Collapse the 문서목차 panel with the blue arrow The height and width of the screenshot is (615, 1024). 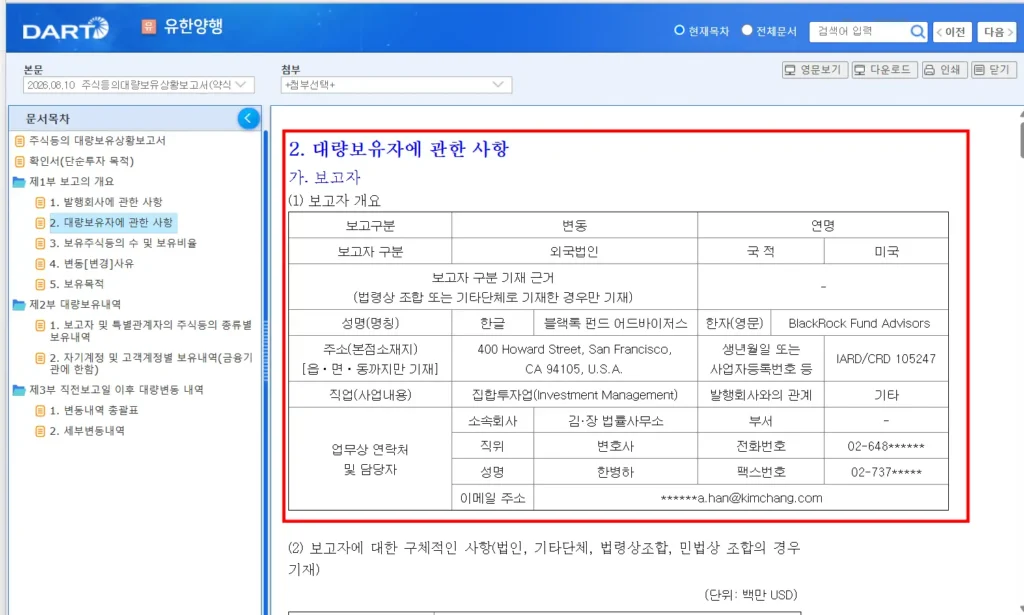[248, 118]
